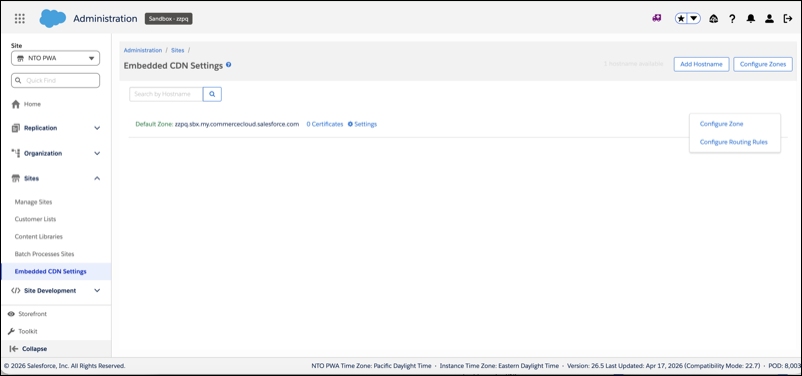Expand the Site Development section chevron
Viewport: 802px width, 376px height.
tap(97, 291)
